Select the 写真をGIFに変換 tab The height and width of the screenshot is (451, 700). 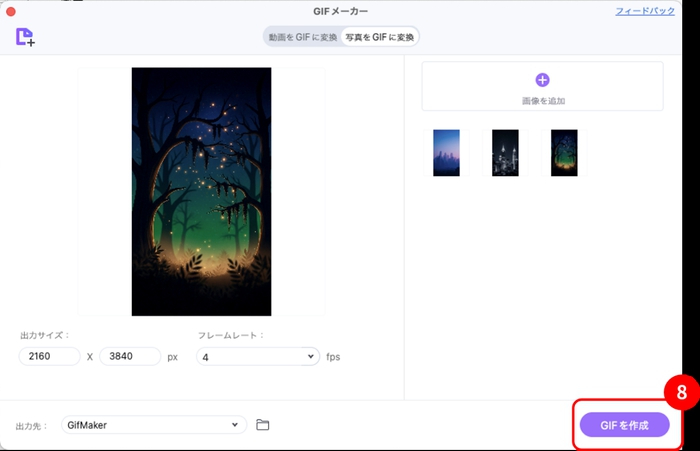pos(379,37)
